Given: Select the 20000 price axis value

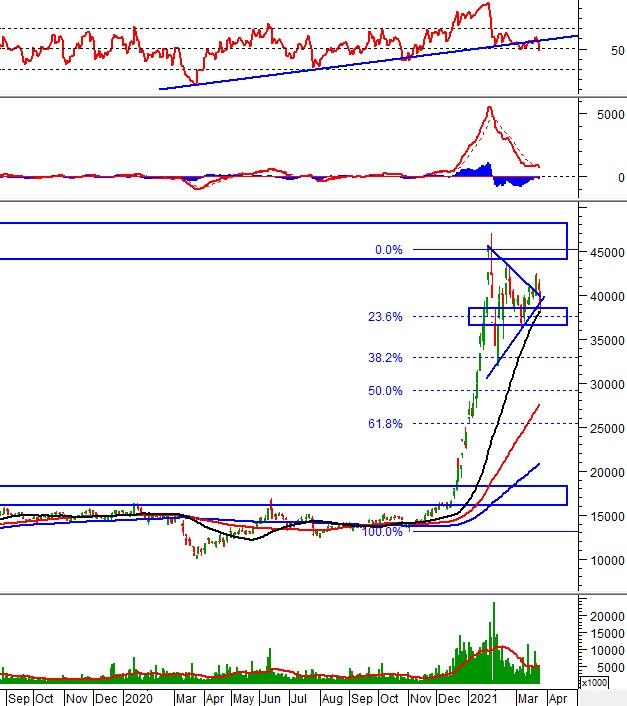Looking at the screenshot, I should (x=607, y=473).
